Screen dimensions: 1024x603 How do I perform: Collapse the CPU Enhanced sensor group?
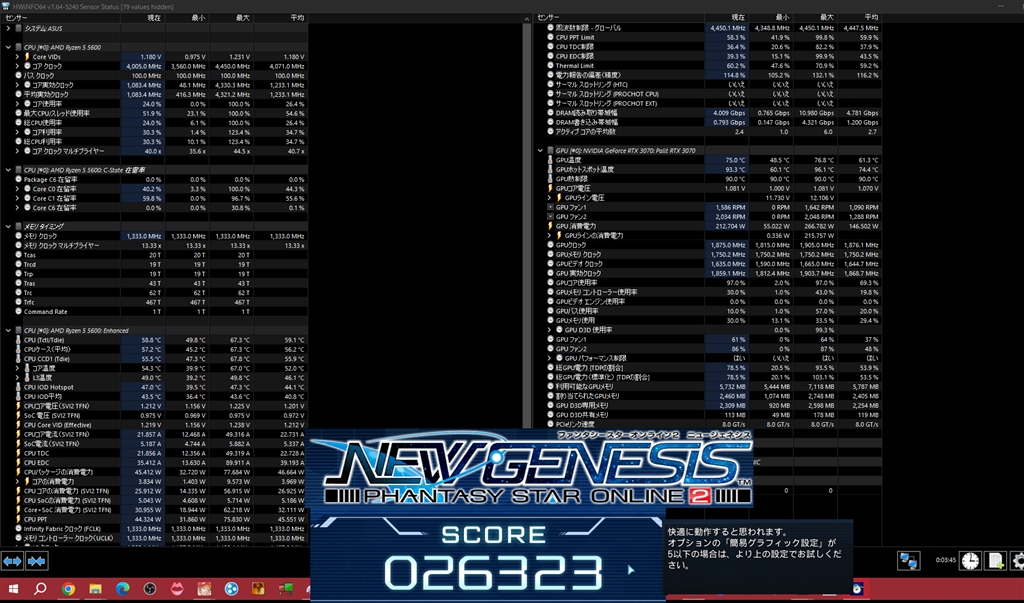(8, 331)
